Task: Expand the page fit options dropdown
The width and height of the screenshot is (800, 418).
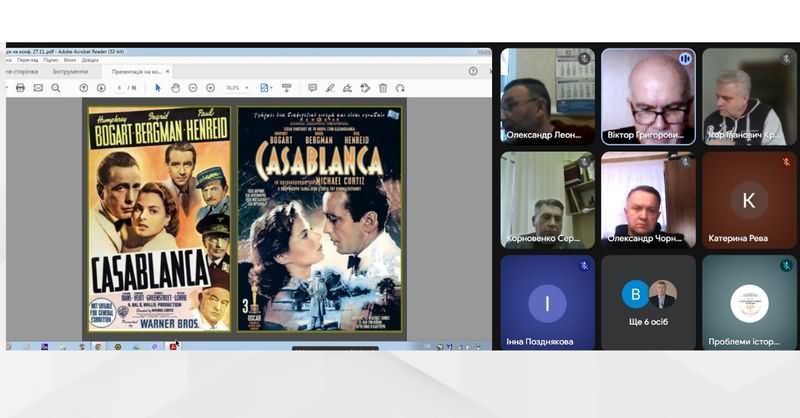Action: pyautogui.click(x=266, y=88)
